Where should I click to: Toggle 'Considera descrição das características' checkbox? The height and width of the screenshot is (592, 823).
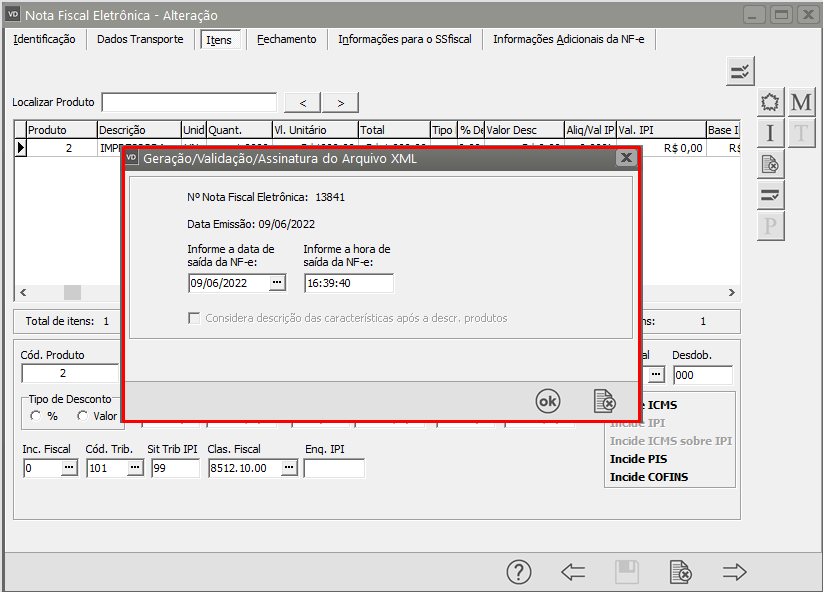click(x=194, y=318)
